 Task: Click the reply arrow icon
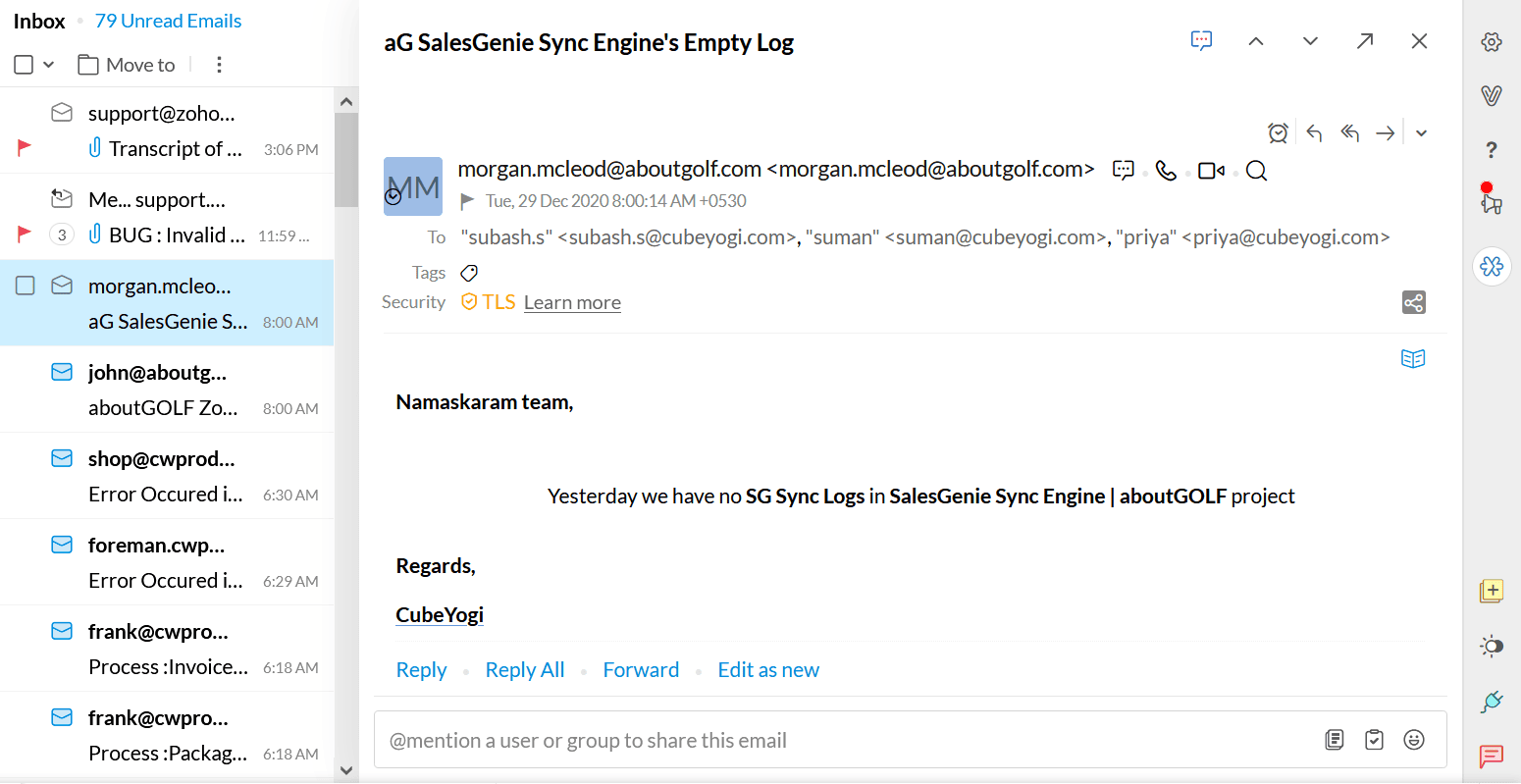tap(1315, 132)
